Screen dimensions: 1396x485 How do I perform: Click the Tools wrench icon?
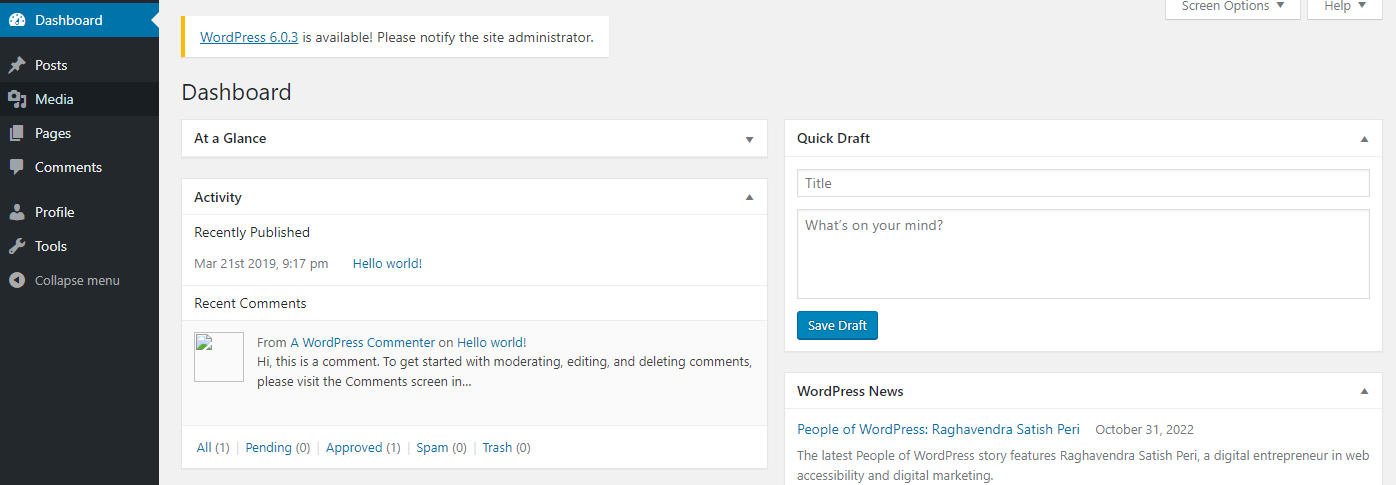point(17,246)
